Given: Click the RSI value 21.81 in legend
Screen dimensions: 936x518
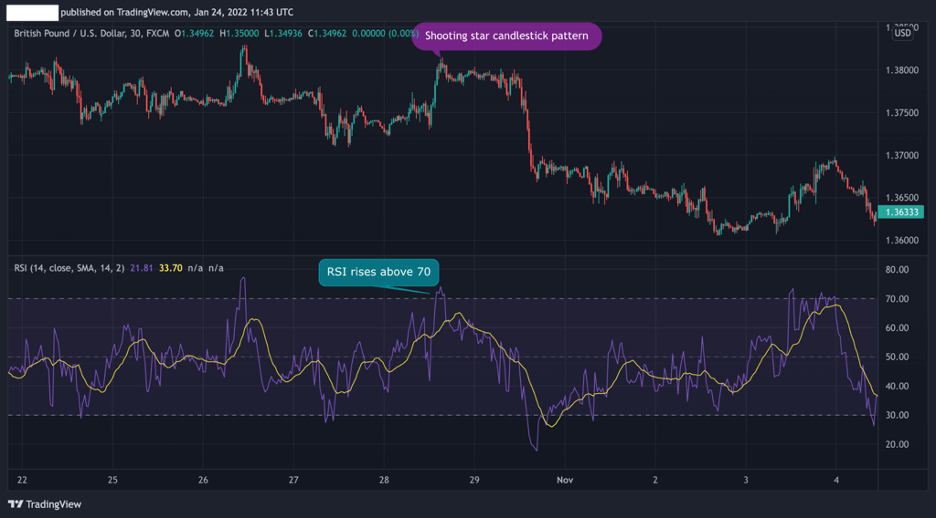Looking at the screenshot, I should pyautogui.click(x=141, y=268).
